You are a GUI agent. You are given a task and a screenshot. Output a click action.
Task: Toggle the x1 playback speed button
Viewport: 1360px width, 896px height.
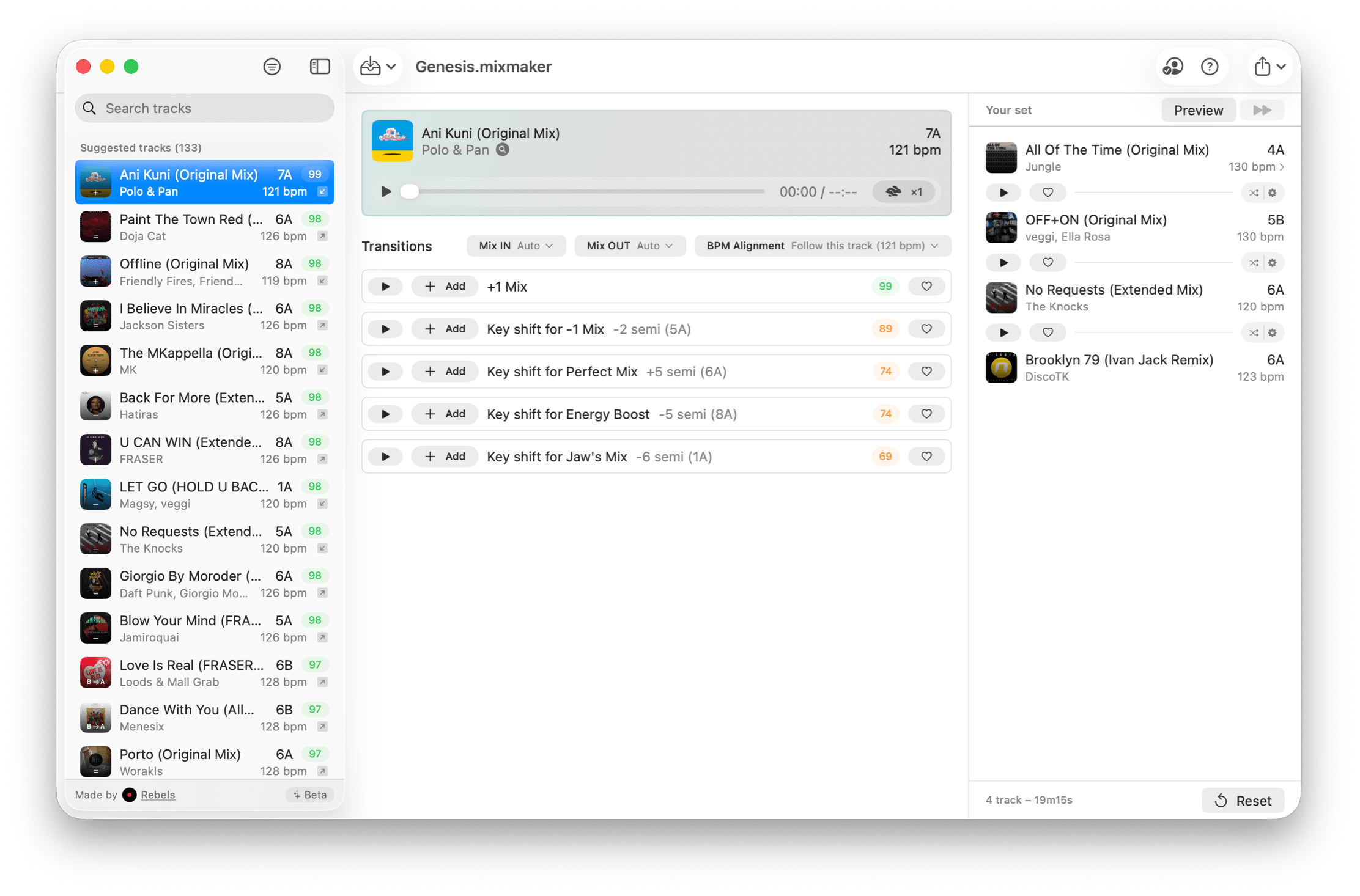click(x=904, y=191)
